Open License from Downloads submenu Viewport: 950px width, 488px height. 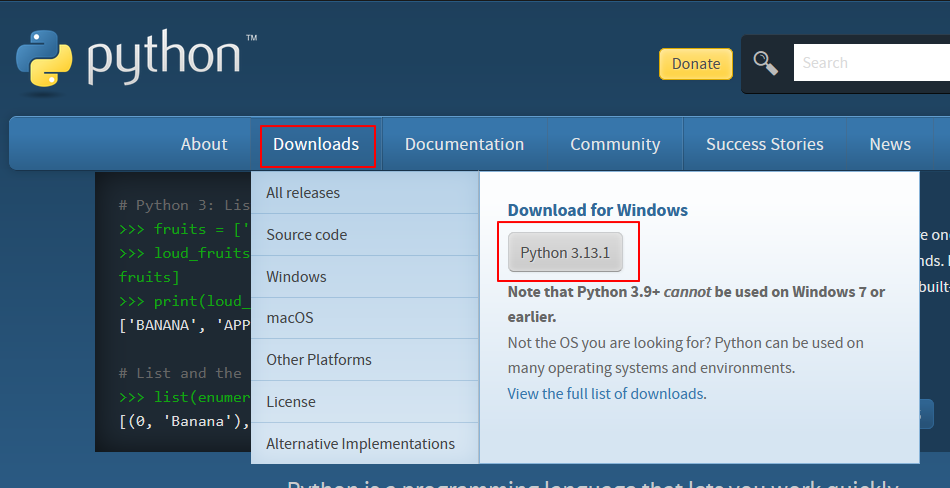pyautogui.click(x=365, y=401)
